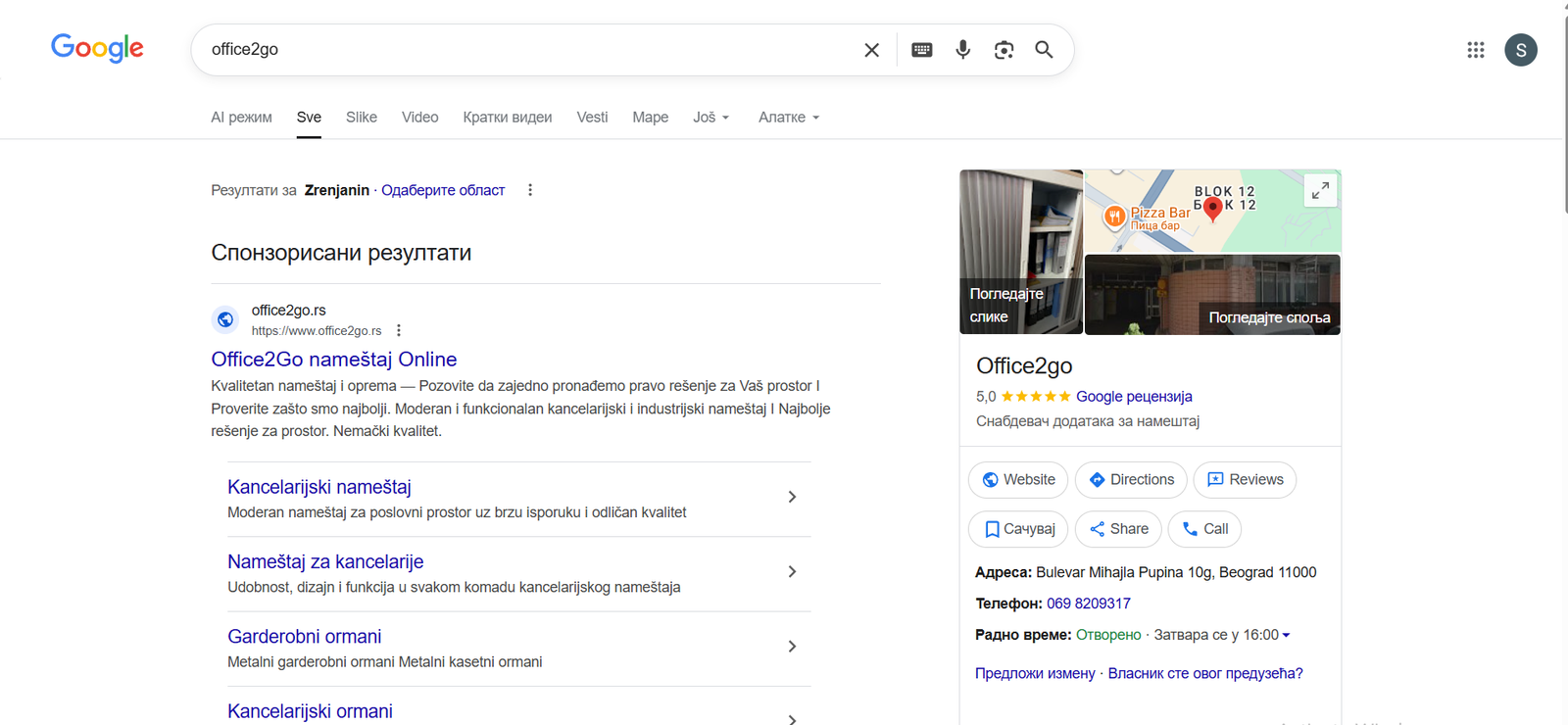
Task: Click the magnifying glass search button
Action: click(x=1044, y=50)
